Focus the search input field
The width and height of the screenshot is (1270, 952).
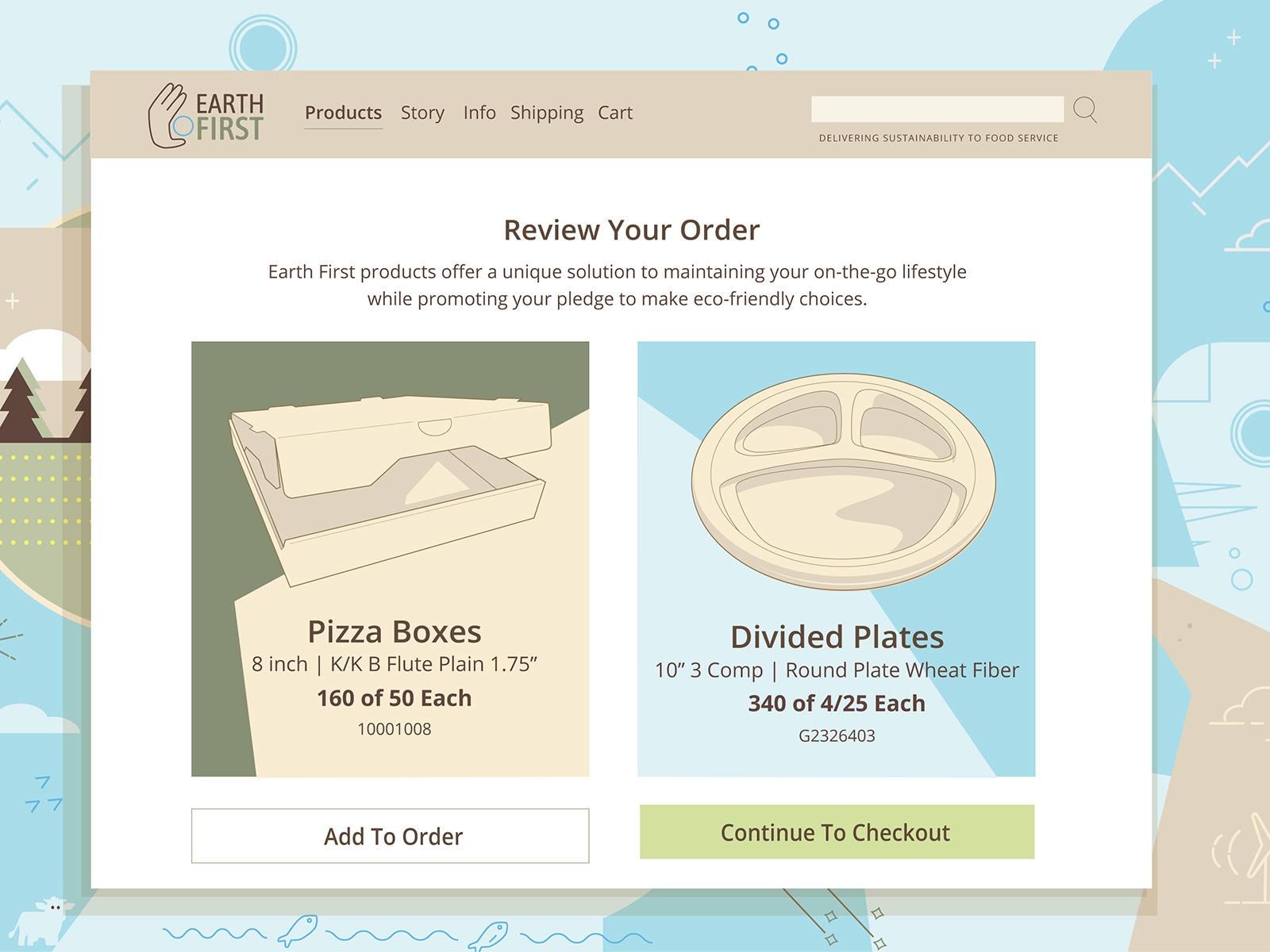pyautogui.click(x=937, y=109)
